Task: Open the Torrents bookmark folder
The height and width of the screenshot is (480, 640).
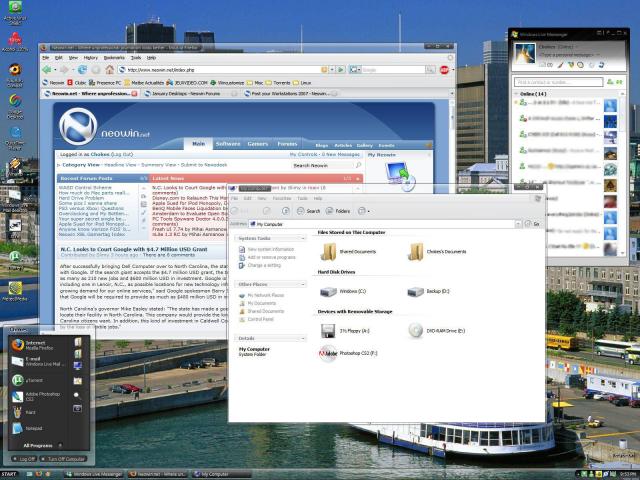Action: [278, 82]
